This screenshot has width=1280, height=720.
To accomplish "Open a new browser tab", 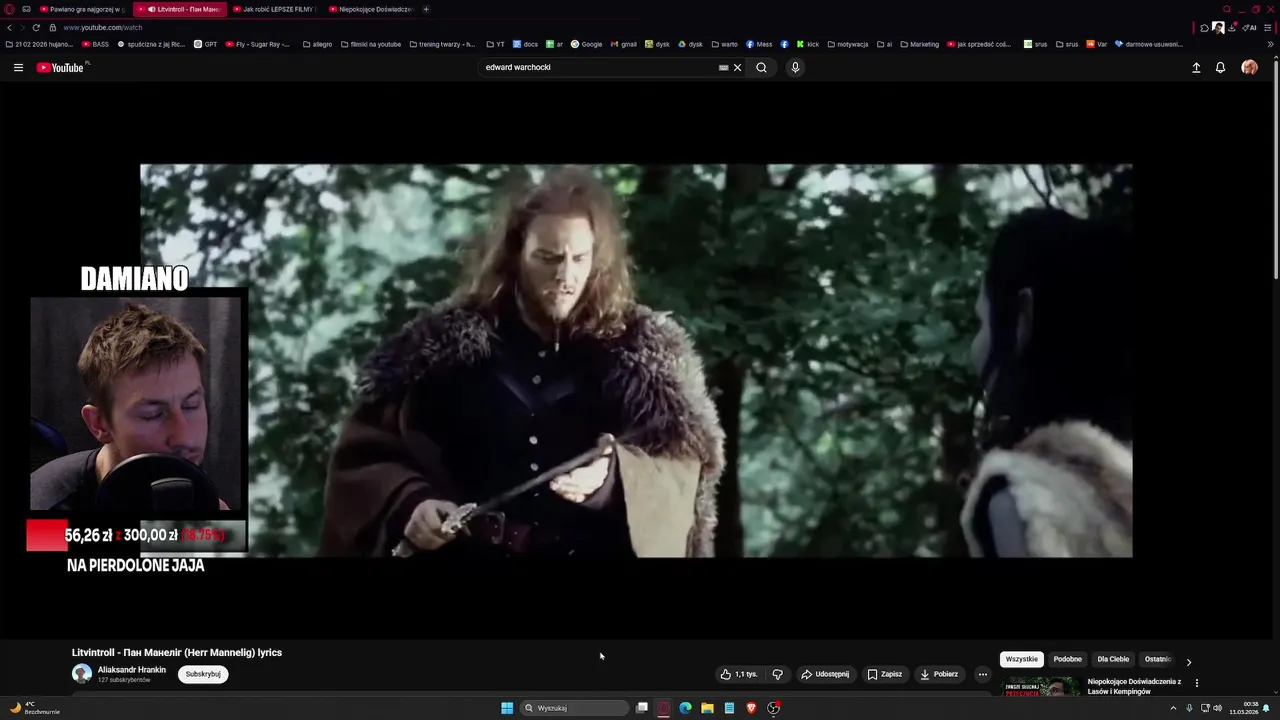I will [426, 9].
